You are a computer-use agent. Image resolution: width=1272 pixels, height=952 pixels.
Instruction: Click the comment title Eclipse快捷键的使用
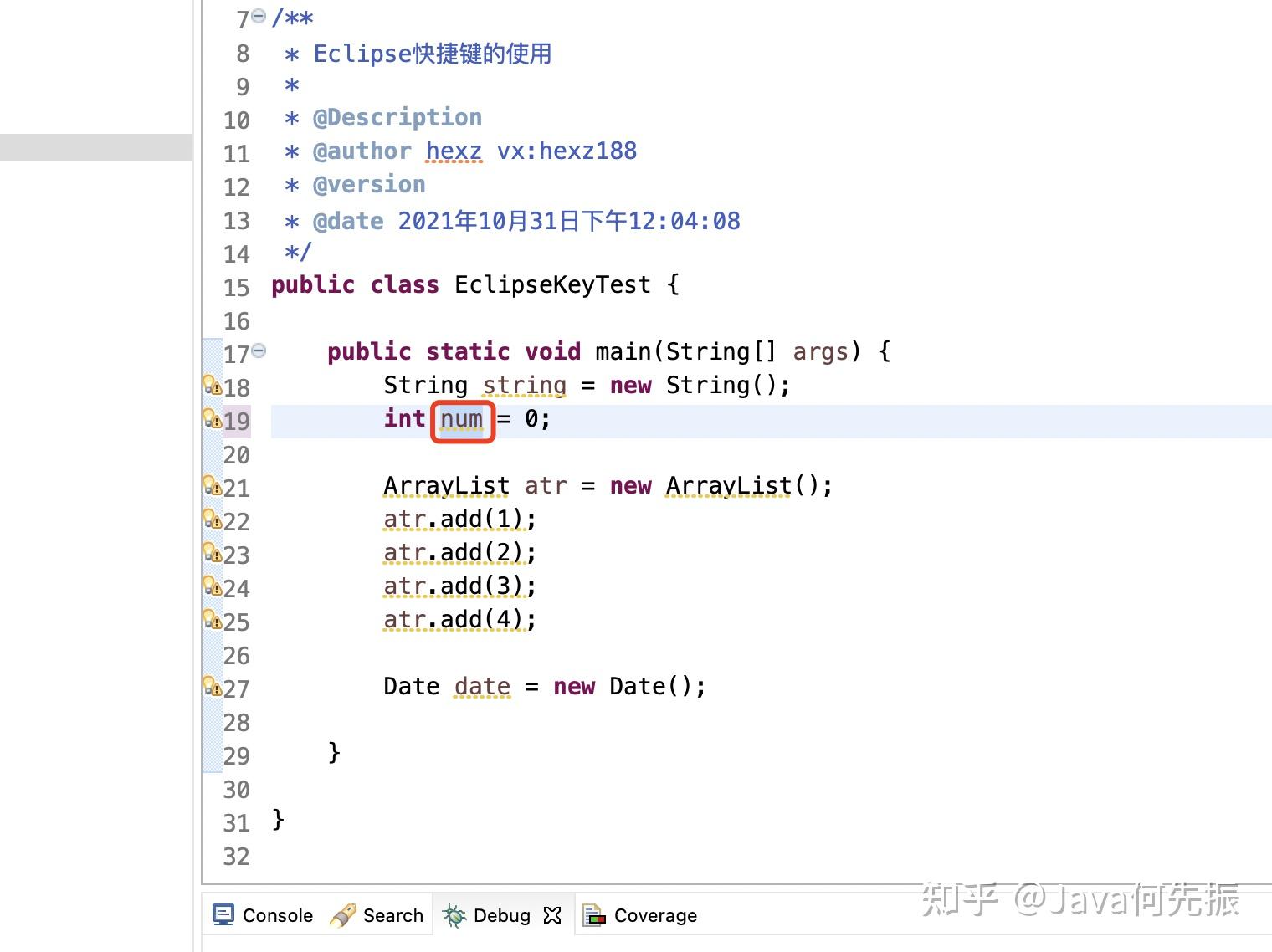tap(433, 54)
